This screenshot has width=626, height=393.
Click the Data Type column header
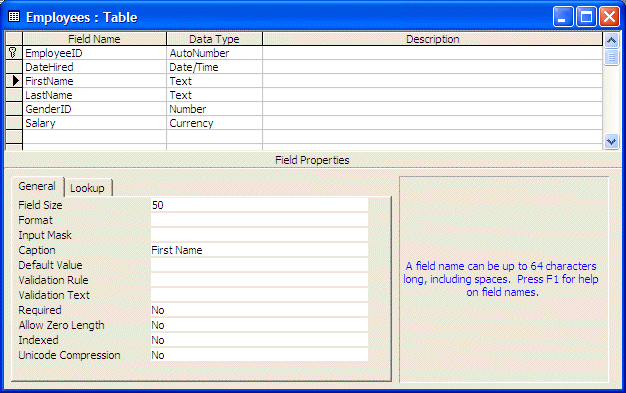(x=214, y=39)
